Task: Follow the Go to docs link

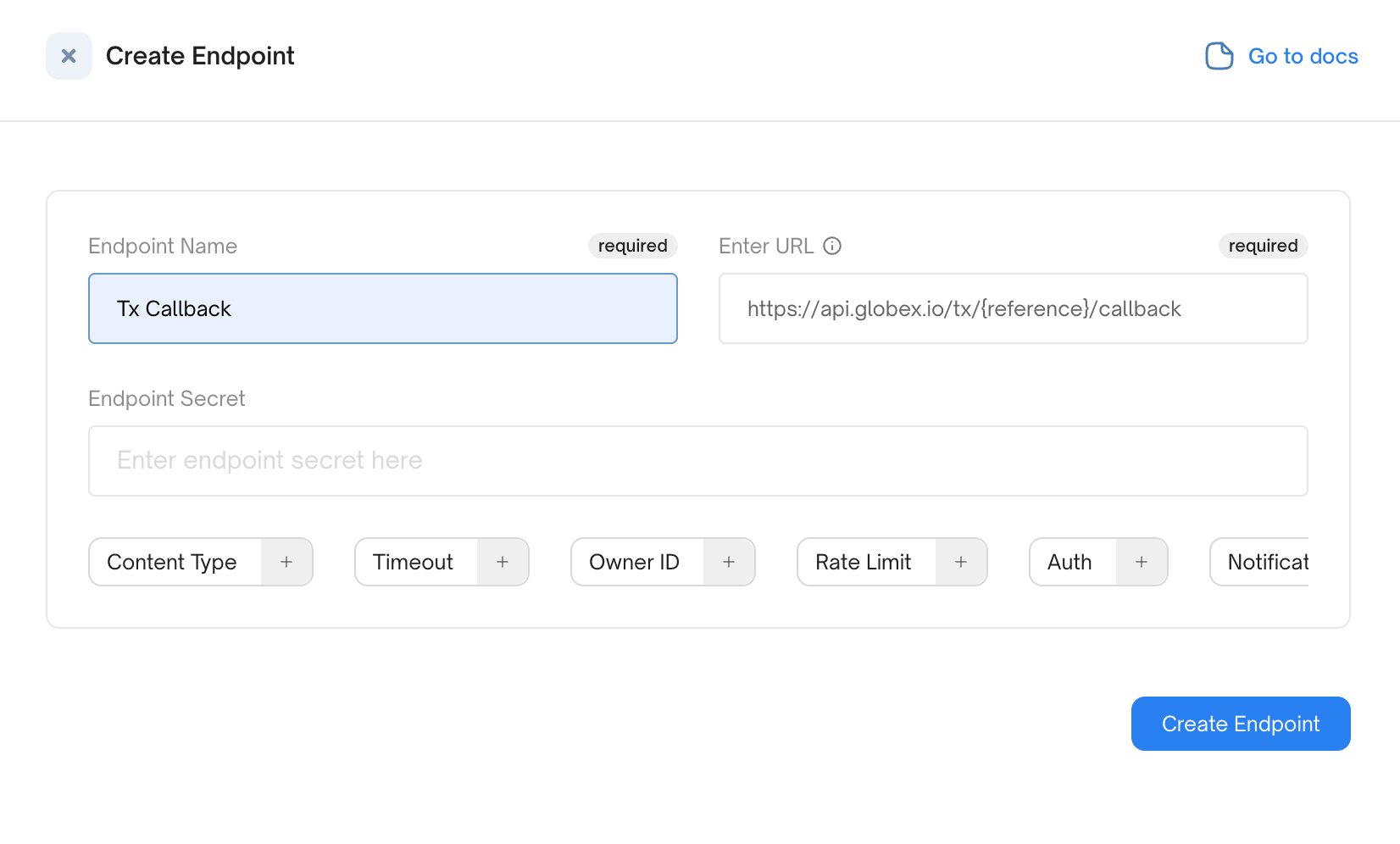Action: pyautogui.click(x=1303, y=56)
